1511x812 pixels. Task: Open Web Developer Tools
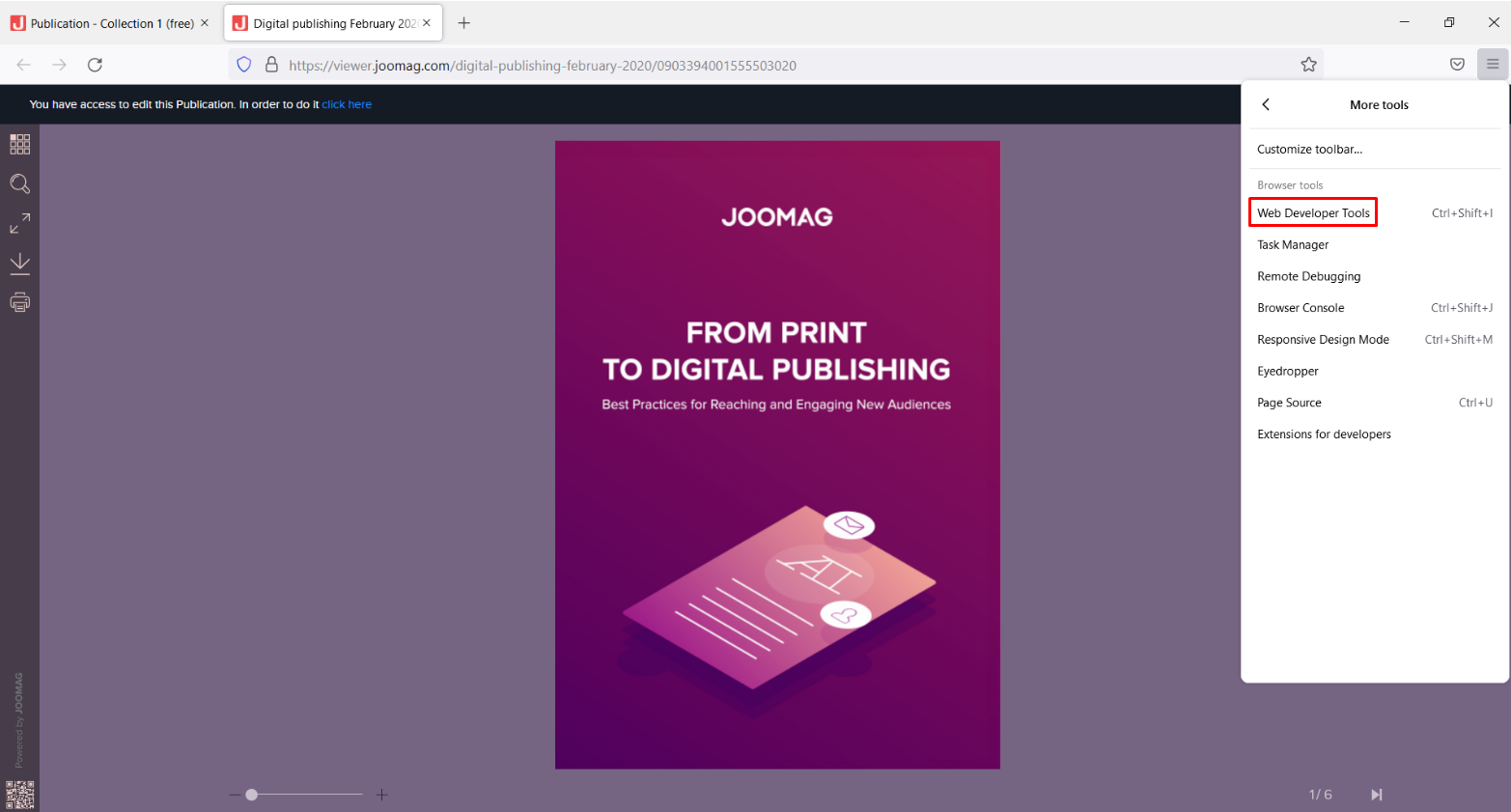(1313, 213)
